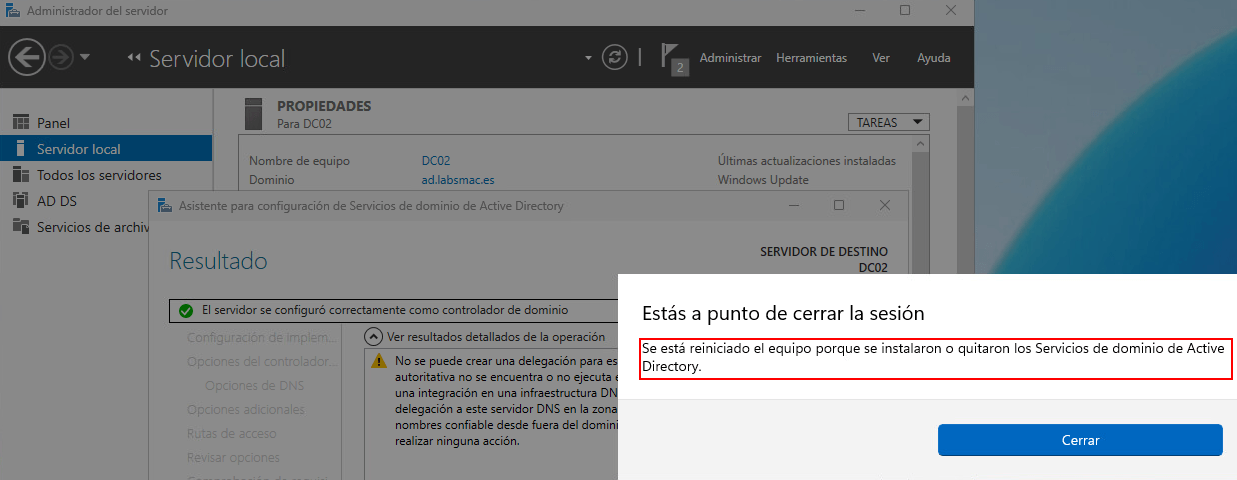1237x480 pixels.
Task: Open the Ayuda menu
Action: pyautogui.click(x=933, y=58)
